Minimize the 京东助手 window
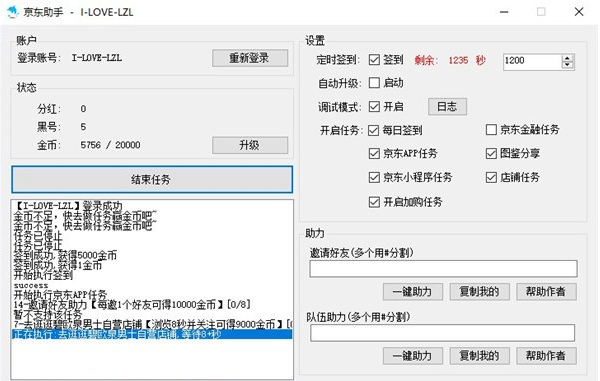Image resolution: width=600 pixels, height=381 pixels. click(x=504, y=12)
